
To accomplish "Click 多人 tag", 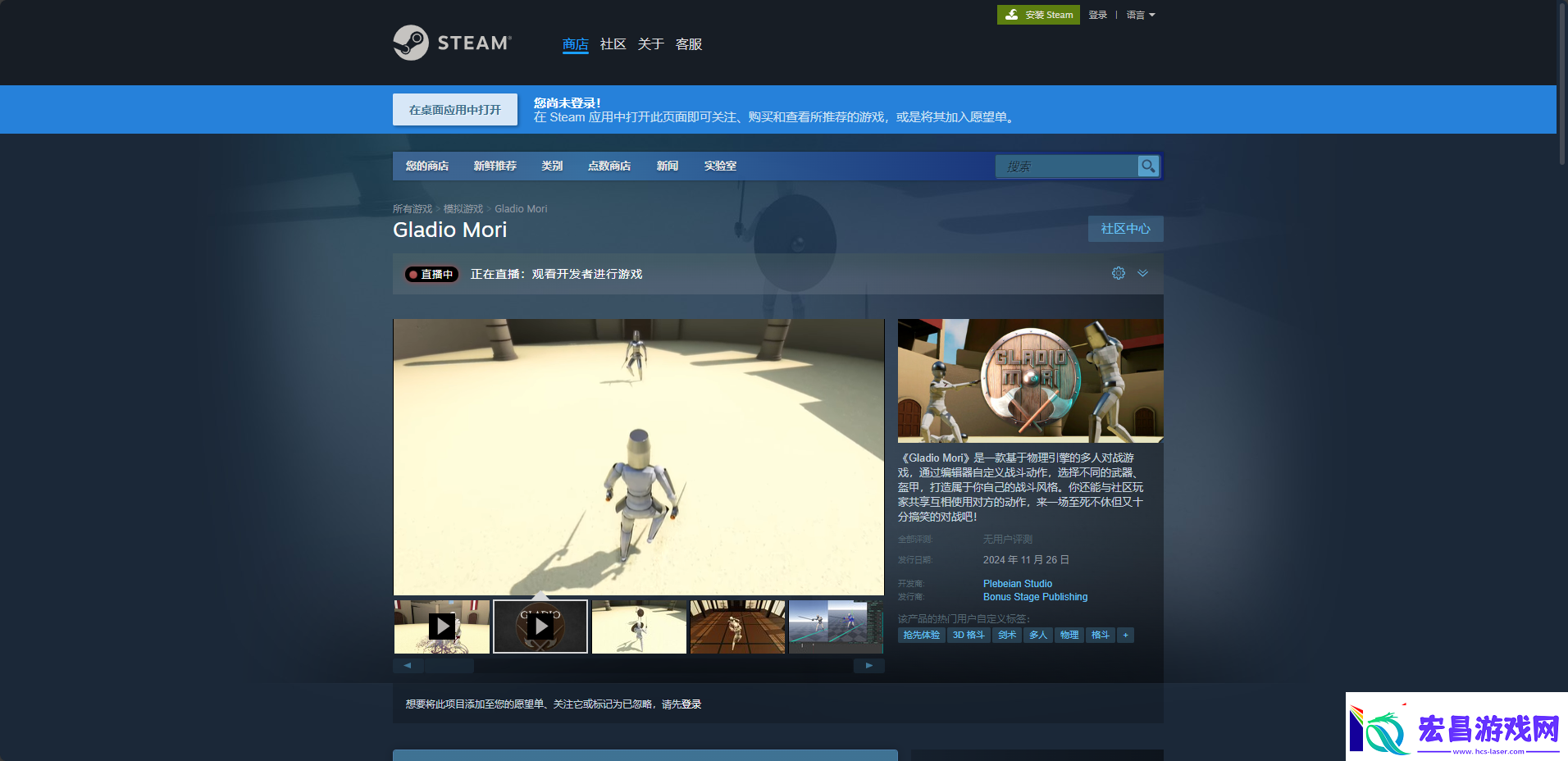I will (x=1038, y=635).
